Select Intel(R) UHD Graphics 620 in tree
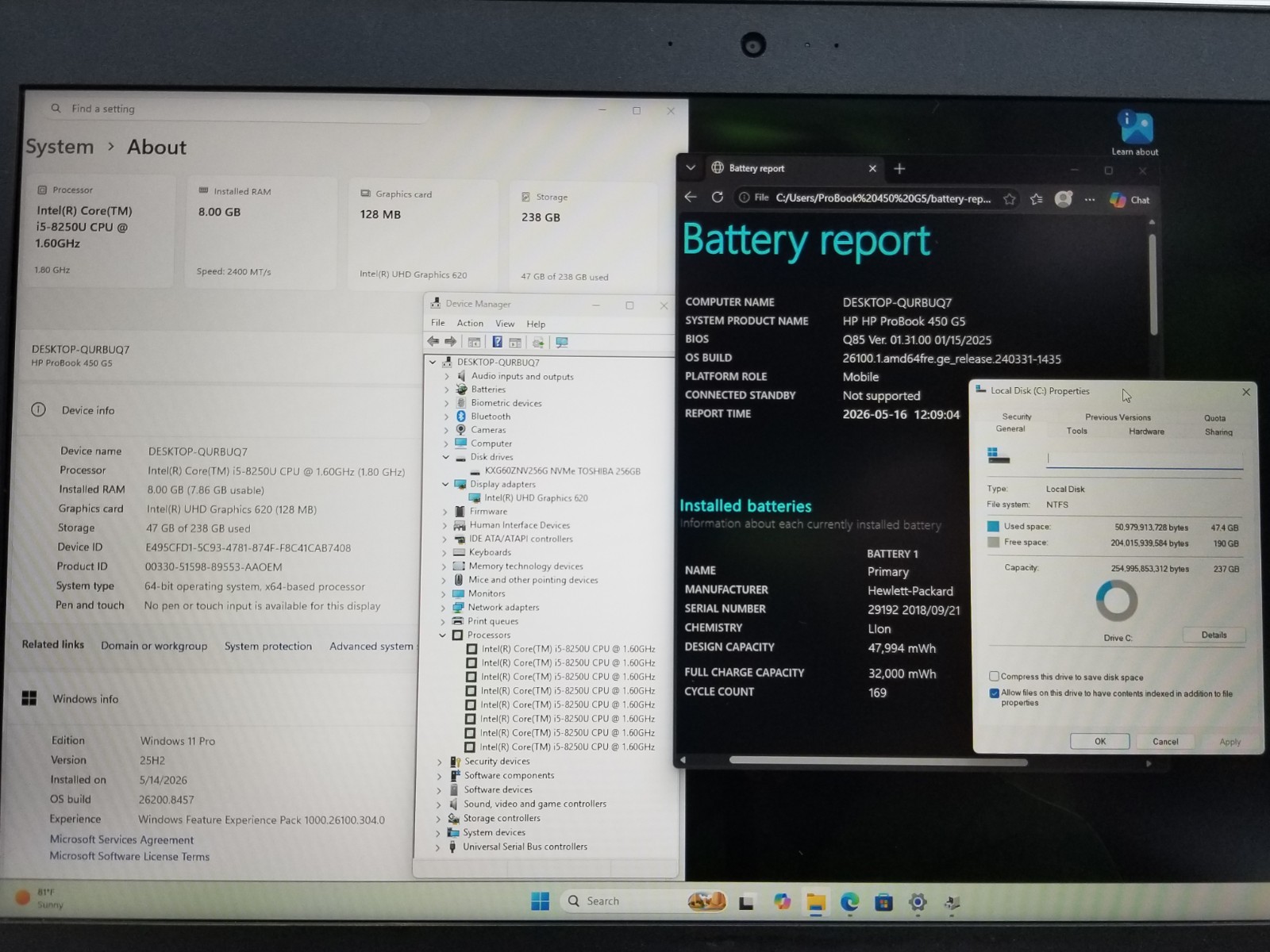This screenshot has height=952, width=1270. coord(528,498)
